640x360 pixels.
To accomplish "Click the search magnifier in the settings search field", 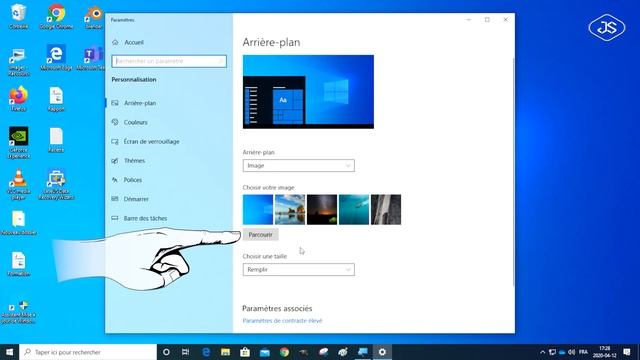I will pos(221,61).
